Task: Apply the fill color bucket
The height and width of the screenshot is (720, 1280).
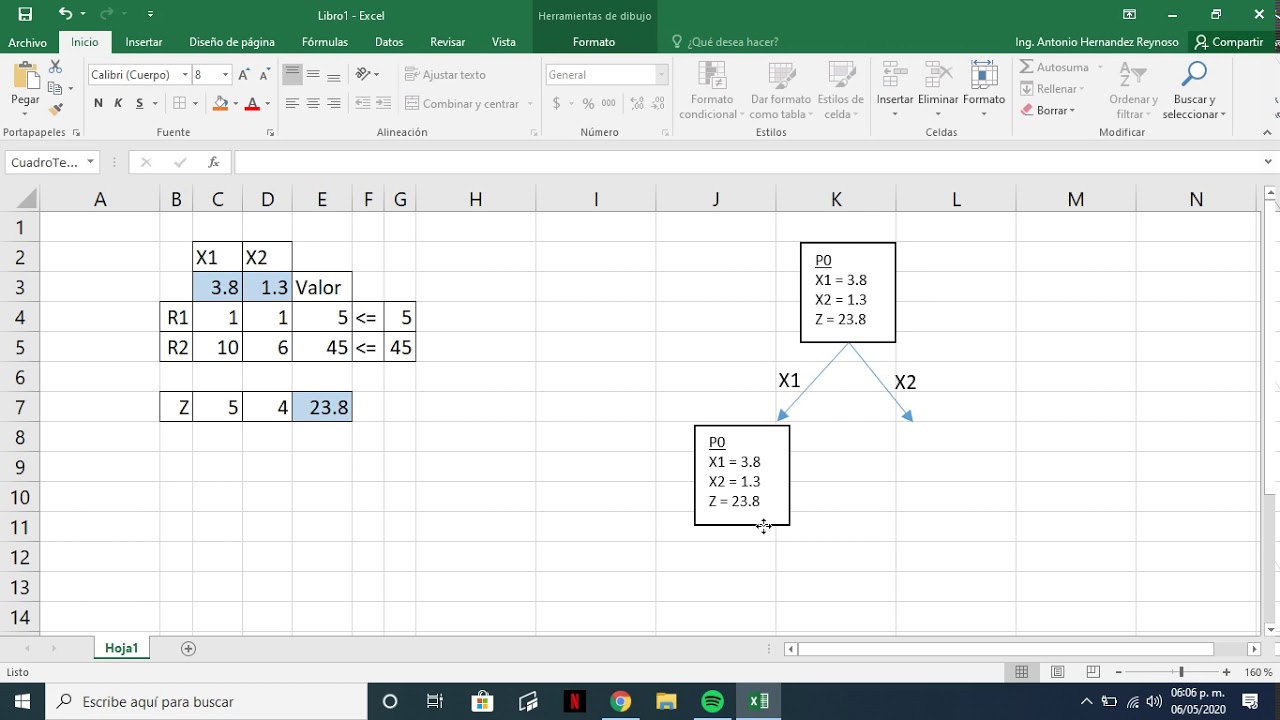Action: click(221, 103)
